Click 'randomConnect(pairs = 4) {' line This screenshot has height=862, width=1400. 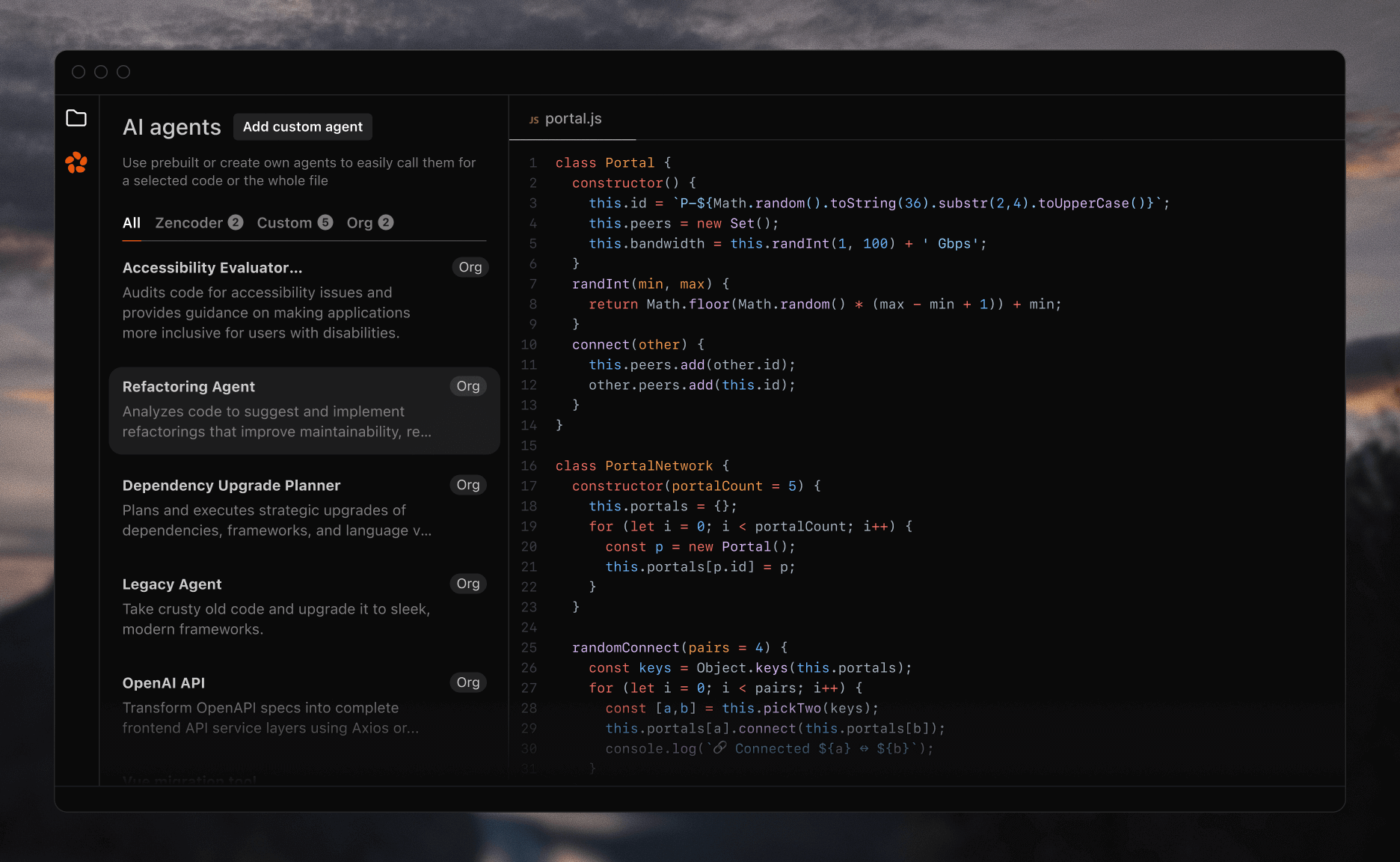[680, 648]
